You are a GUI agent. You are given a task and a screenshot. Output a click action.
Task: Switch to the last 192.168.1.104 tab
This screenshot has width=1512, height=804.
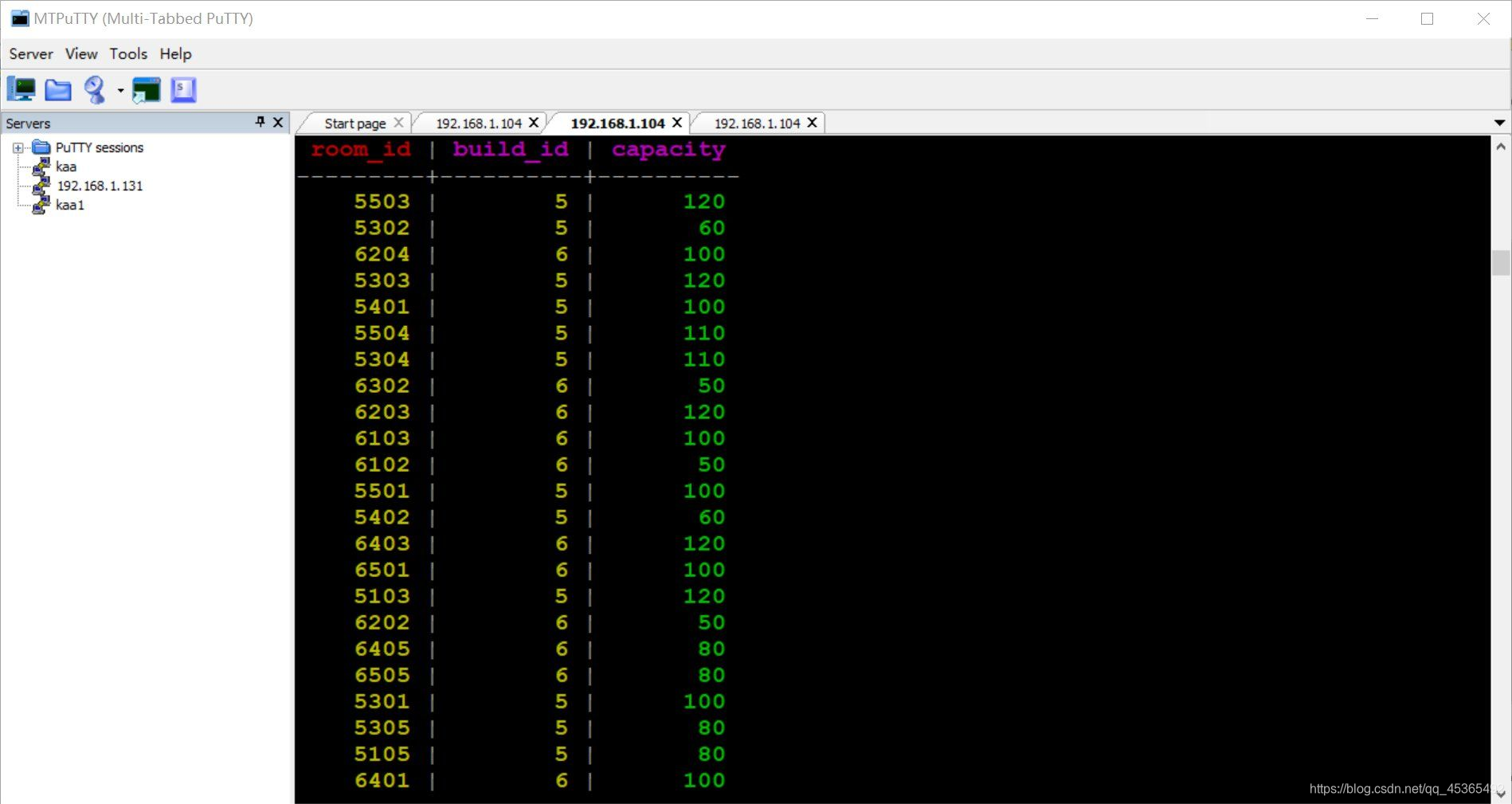[757, 124]
